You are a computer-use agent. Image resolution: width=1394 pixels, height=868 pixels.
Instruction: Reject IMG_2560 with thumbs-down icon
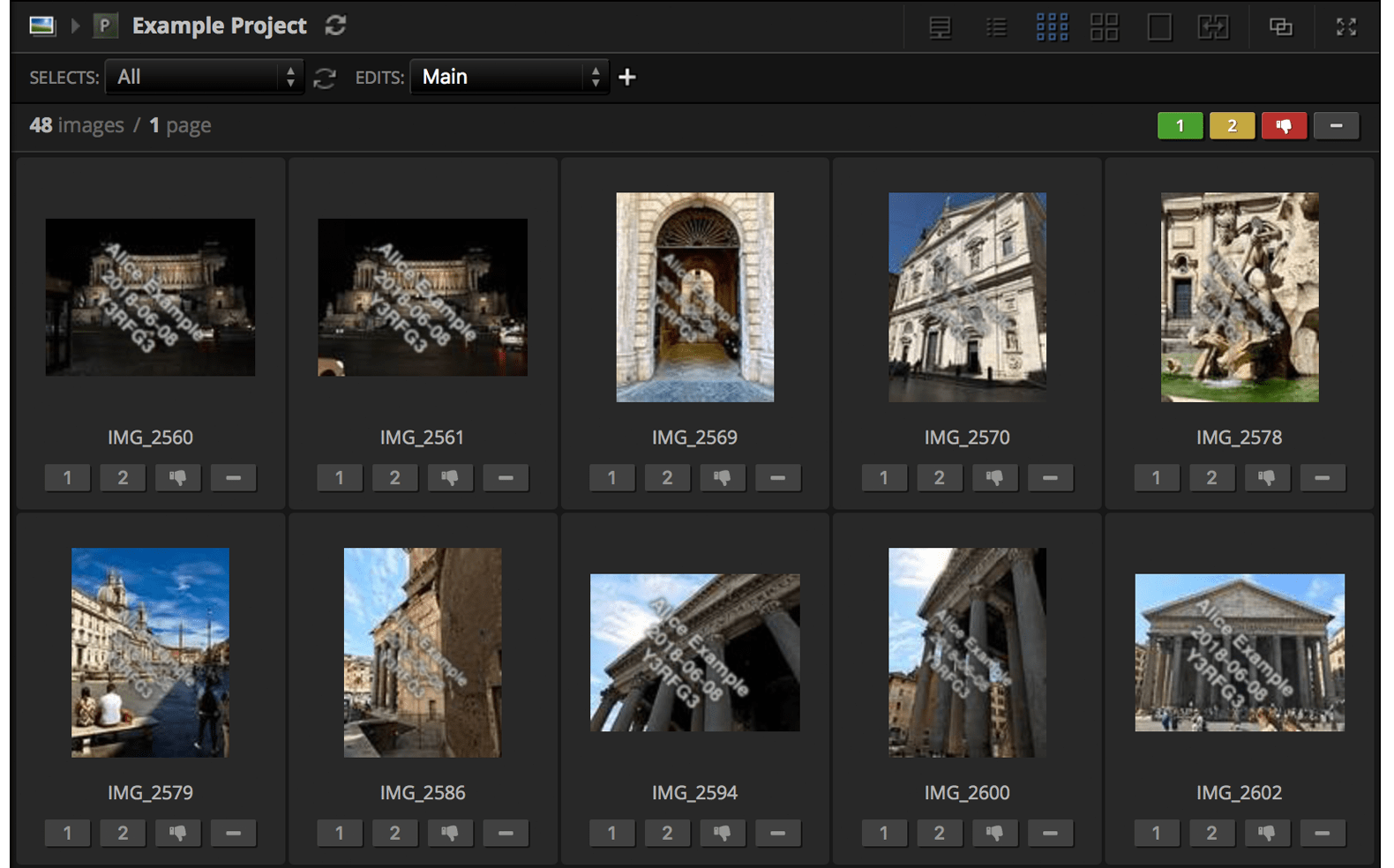pos(178,478)
